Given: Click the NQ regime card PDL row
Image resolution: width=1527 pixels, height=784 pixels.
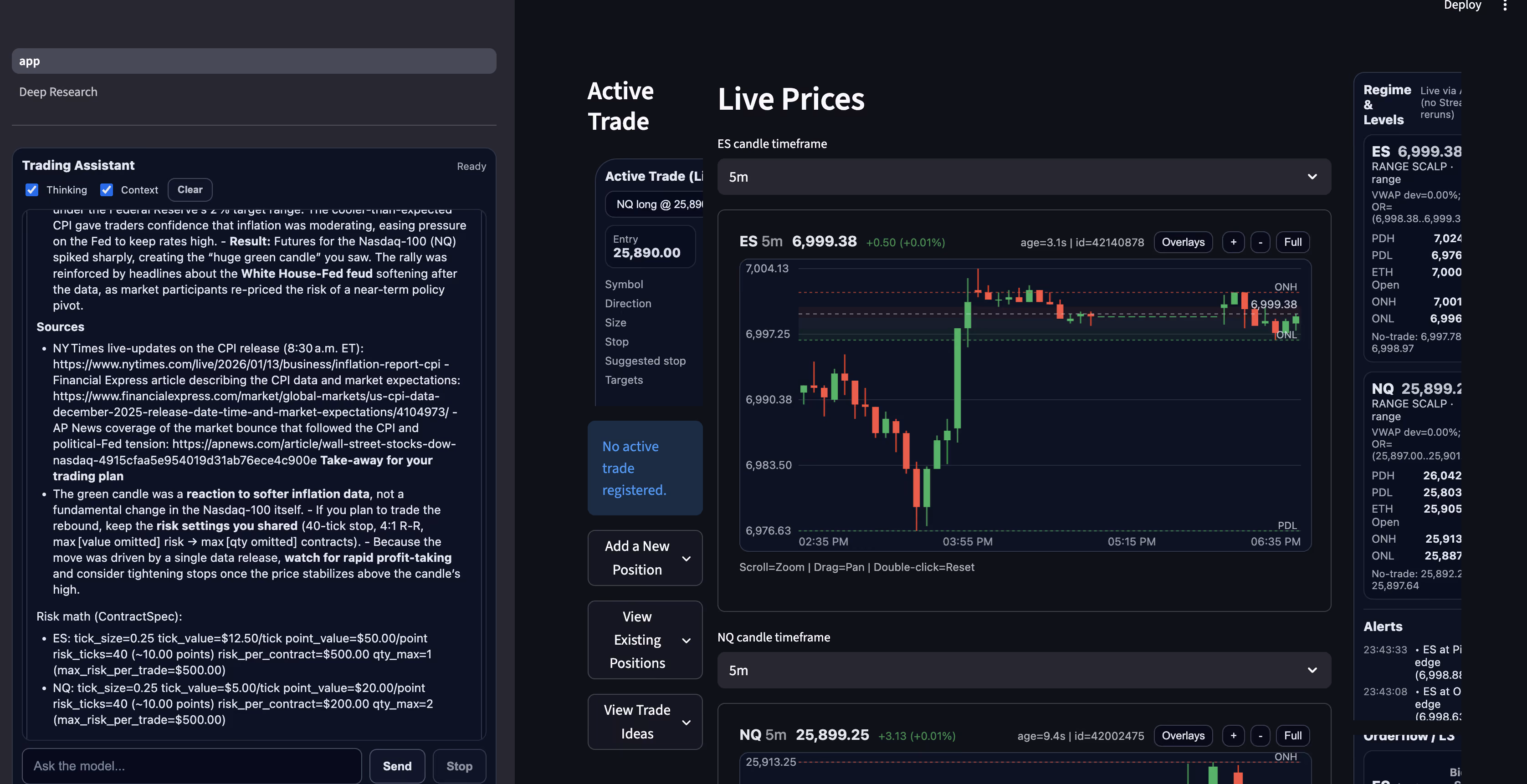Looking at the screenshot, I should pyautogui.click(x=1416, y=493).
